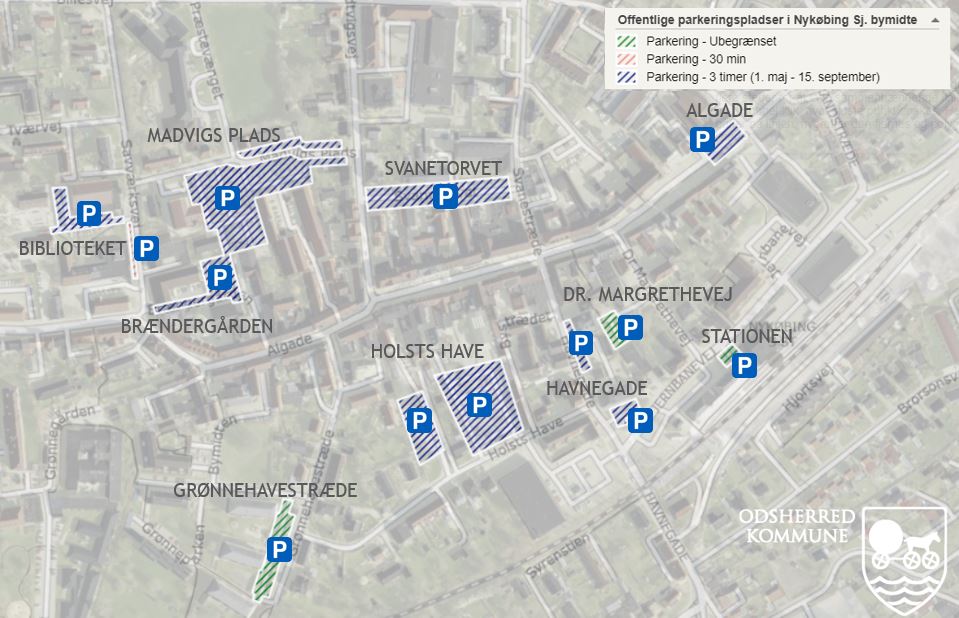The width and height of the screenshot is (959, 618).
Task: Click parking icon on the large Holsts Have lot
Action: (x=480, y=405)
